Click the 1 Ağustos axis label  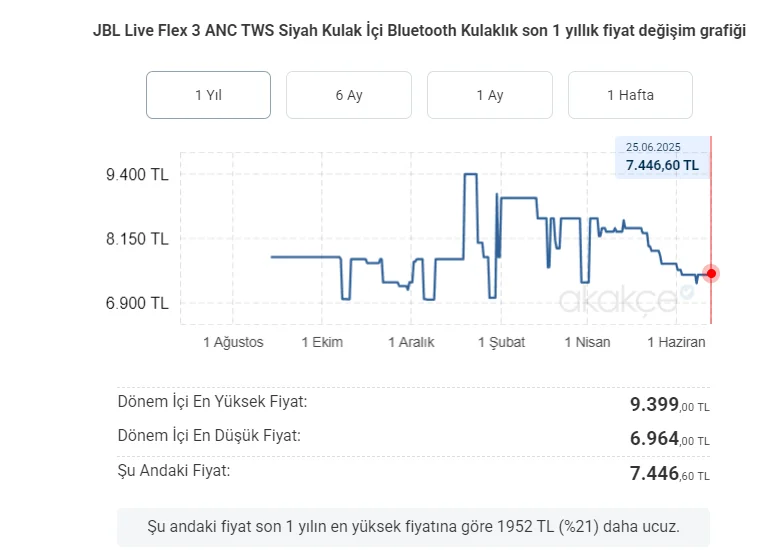(x=233, y=342)
